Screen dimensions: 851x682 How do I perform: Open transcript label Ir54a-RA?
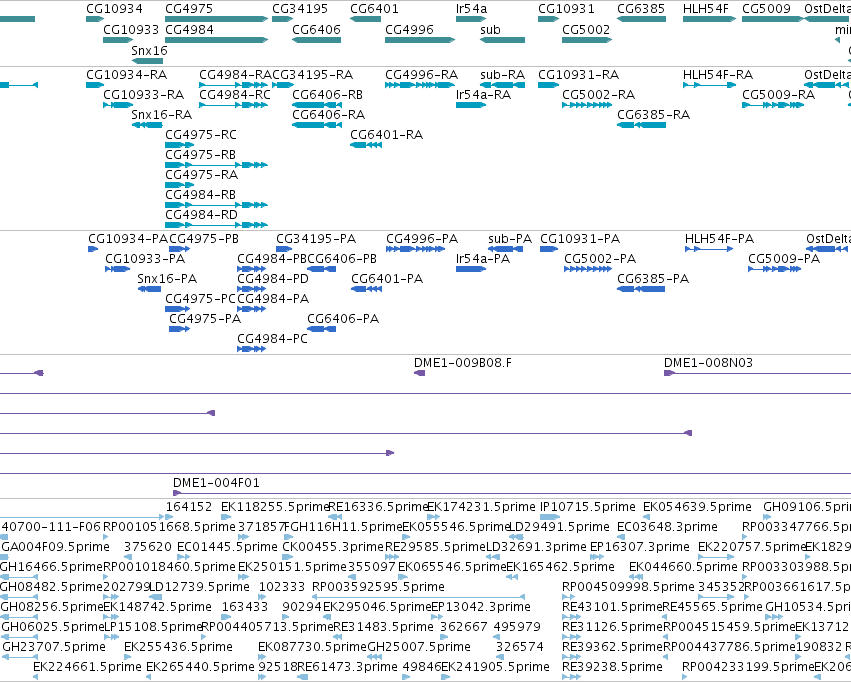[484, 94]
